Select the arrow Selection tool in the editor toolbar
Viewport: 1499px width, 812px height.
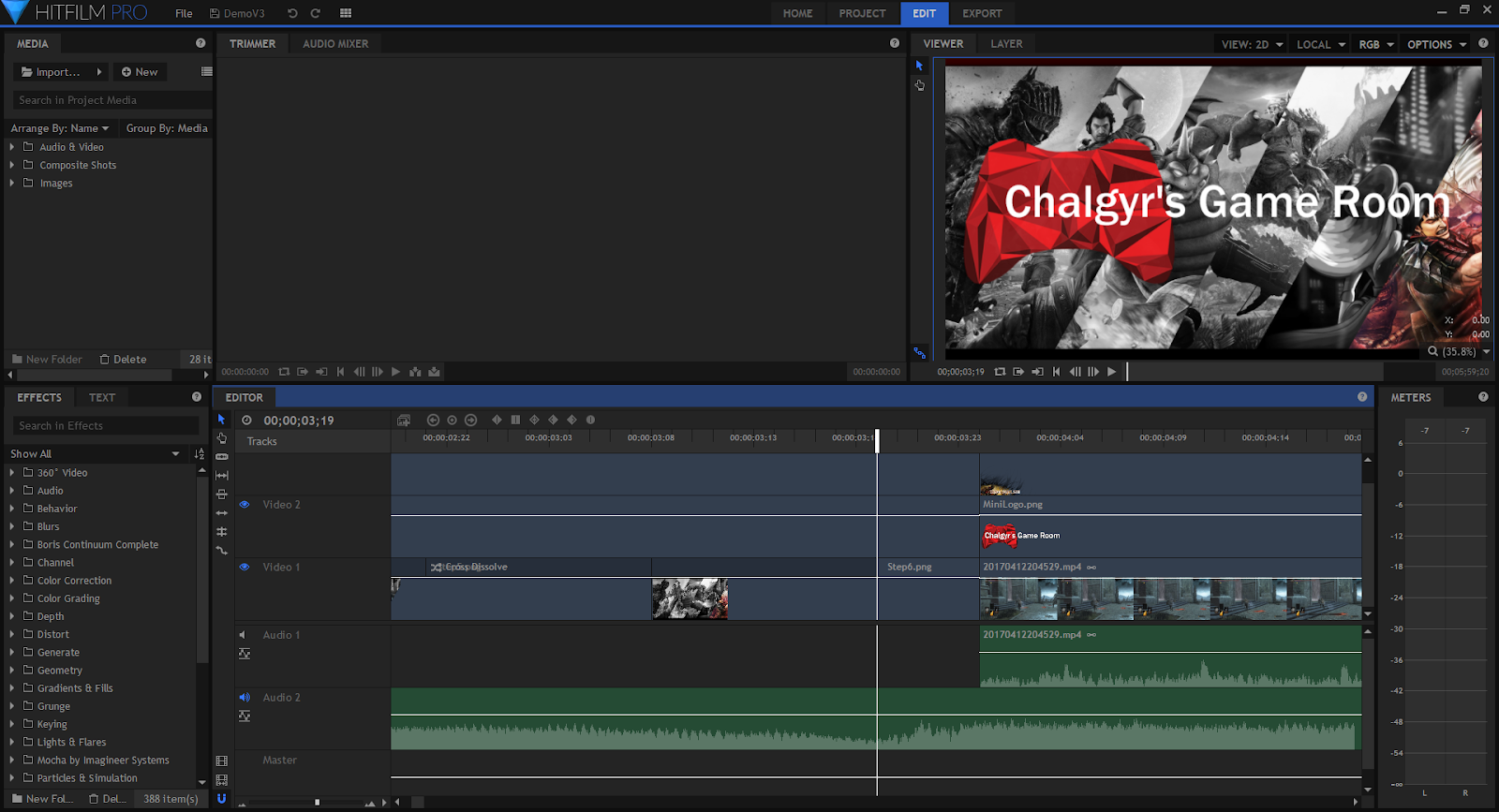[x=222, y=420]
